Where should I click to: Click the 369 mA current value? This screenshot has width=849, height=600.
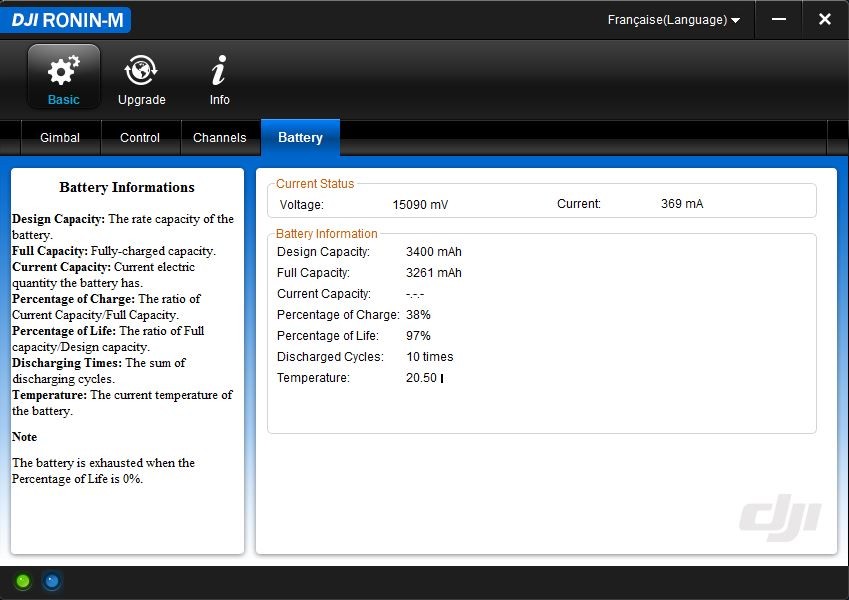(682, 204)
